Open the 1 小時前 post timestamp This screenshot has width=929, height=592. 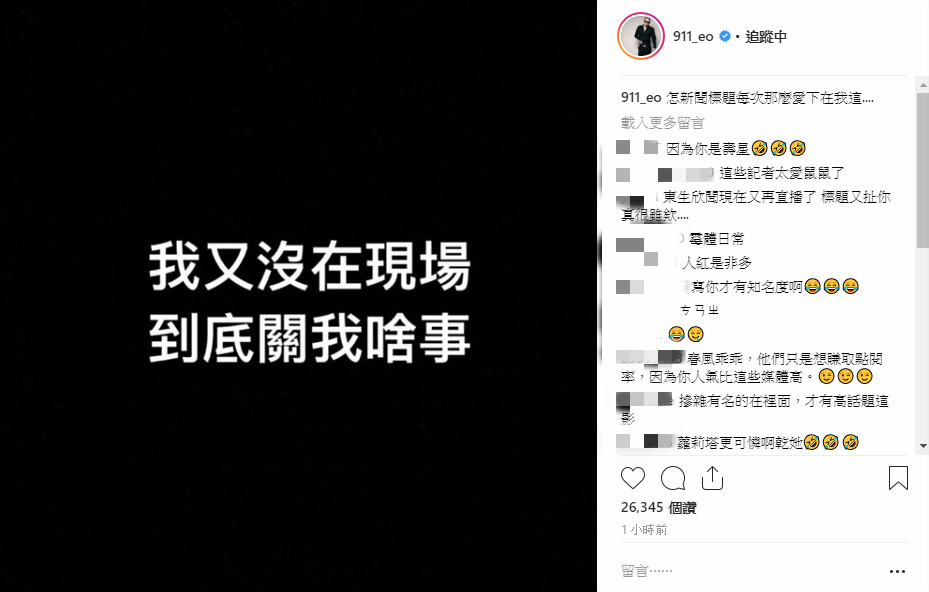pos(644,530)
